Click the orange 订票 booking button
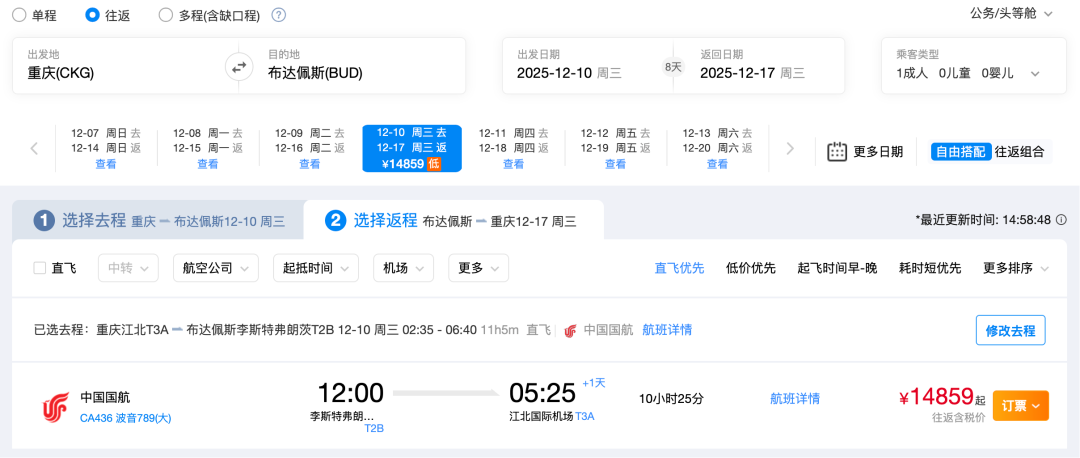 tap(1020, 405)
